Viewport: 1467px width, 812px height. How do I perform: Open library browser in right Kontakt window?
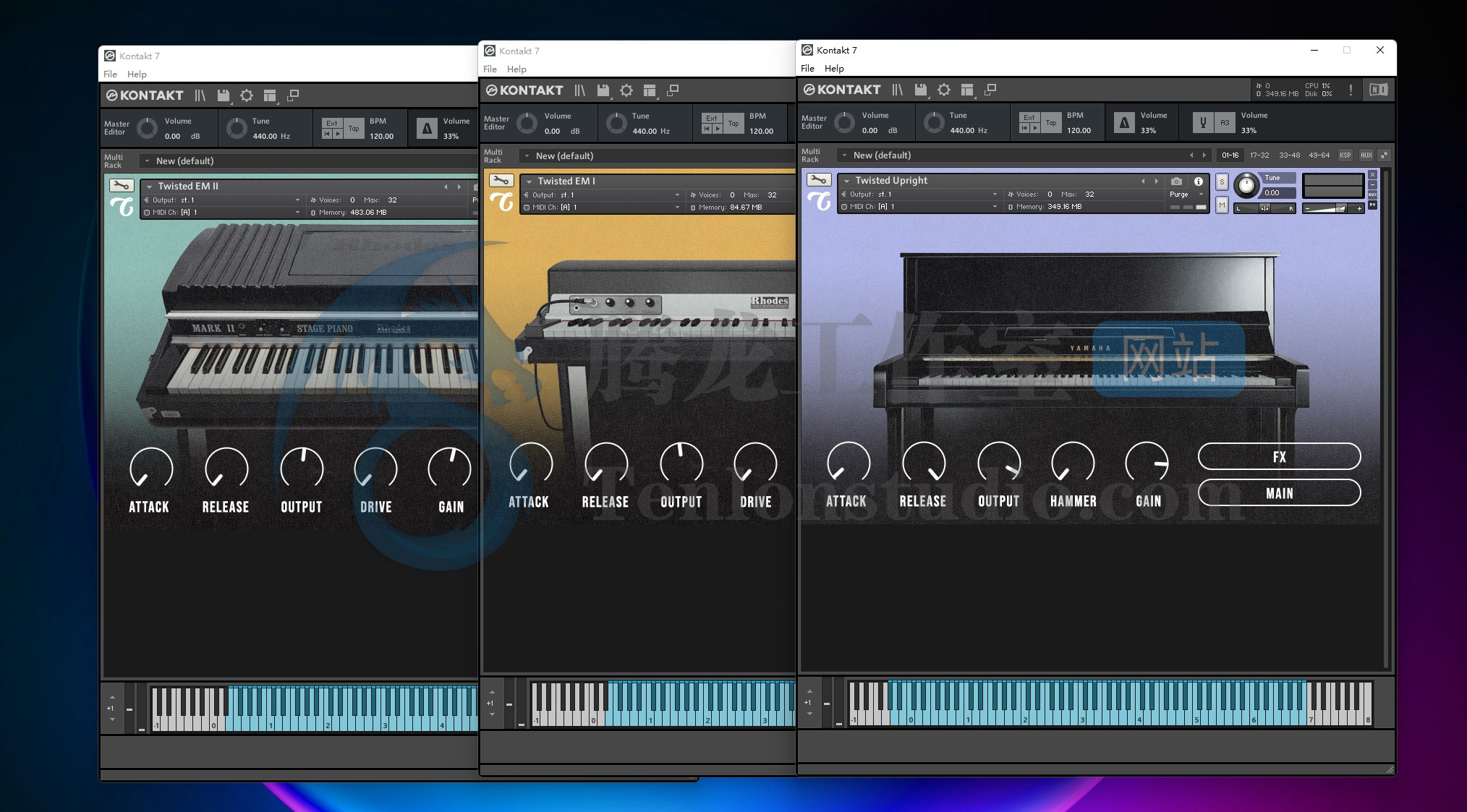tap(897, 90)
